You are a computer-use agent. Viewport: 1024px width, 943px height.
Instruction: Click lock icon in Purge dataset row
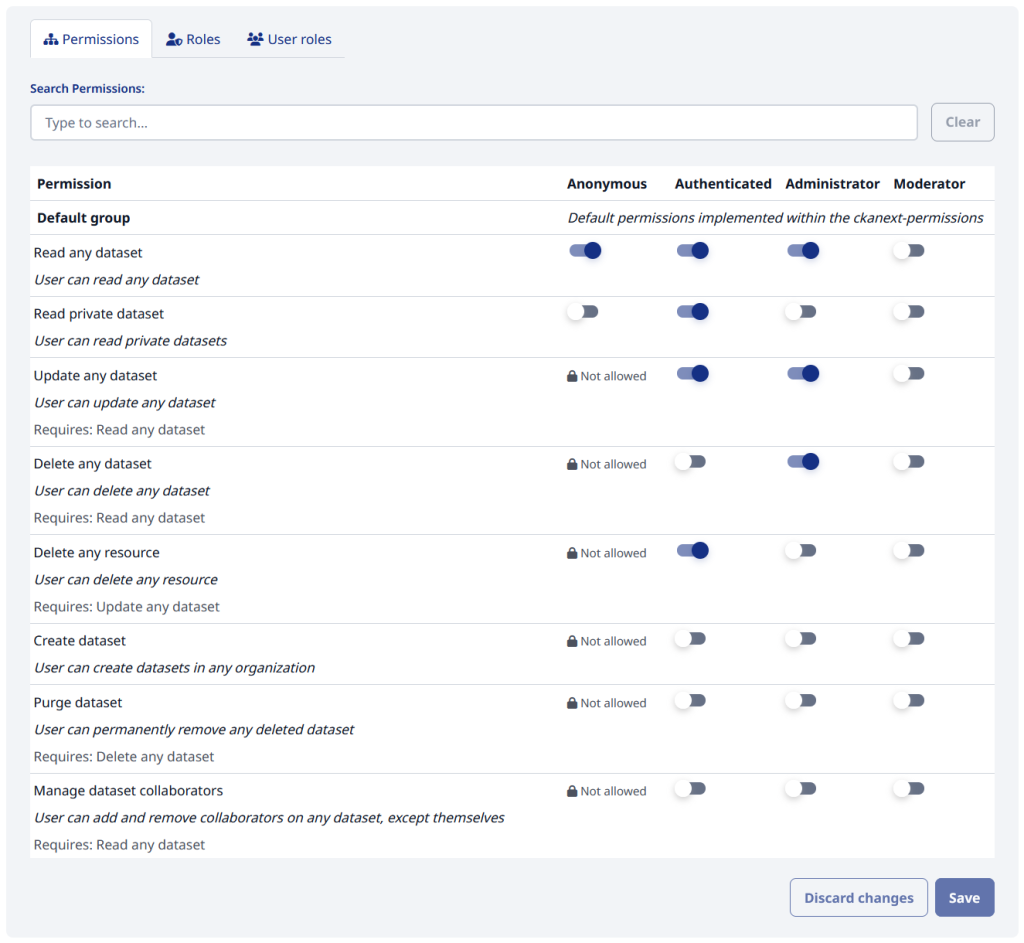[572, 703]
